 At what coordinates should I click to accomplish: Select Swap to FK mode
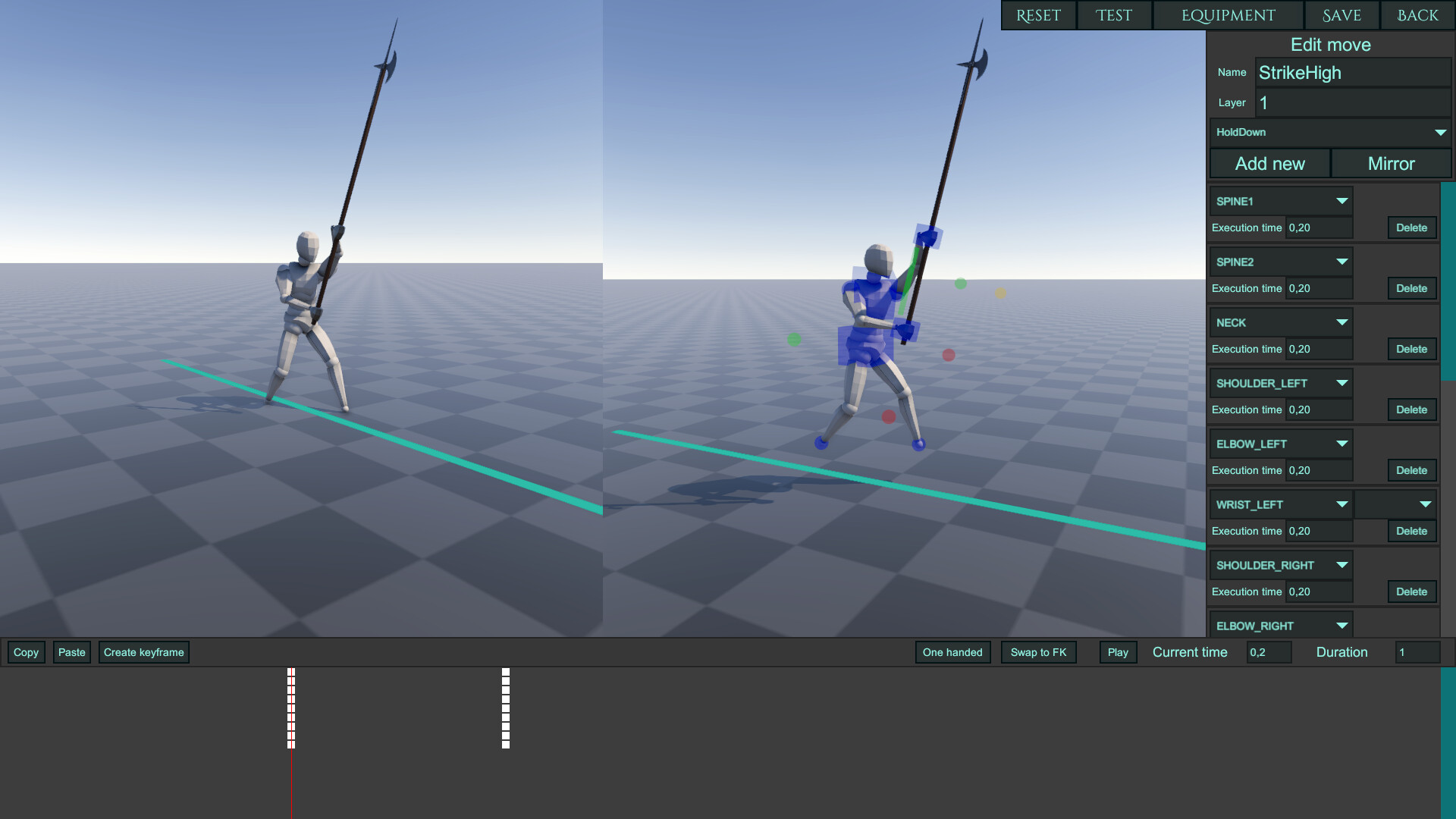point(1038,652)
